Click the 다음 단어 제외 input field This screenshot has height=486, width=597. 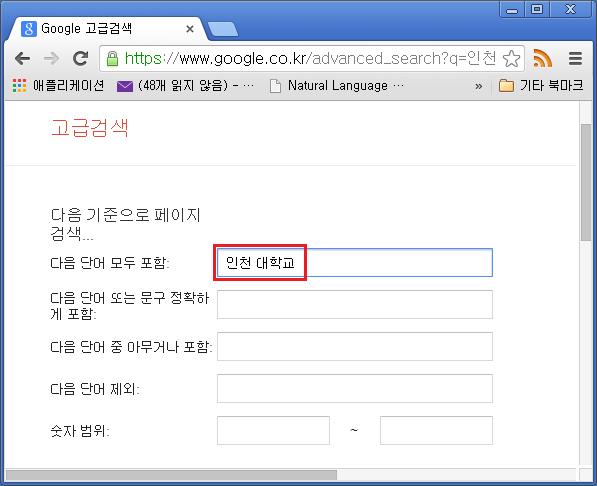(355, 388)
